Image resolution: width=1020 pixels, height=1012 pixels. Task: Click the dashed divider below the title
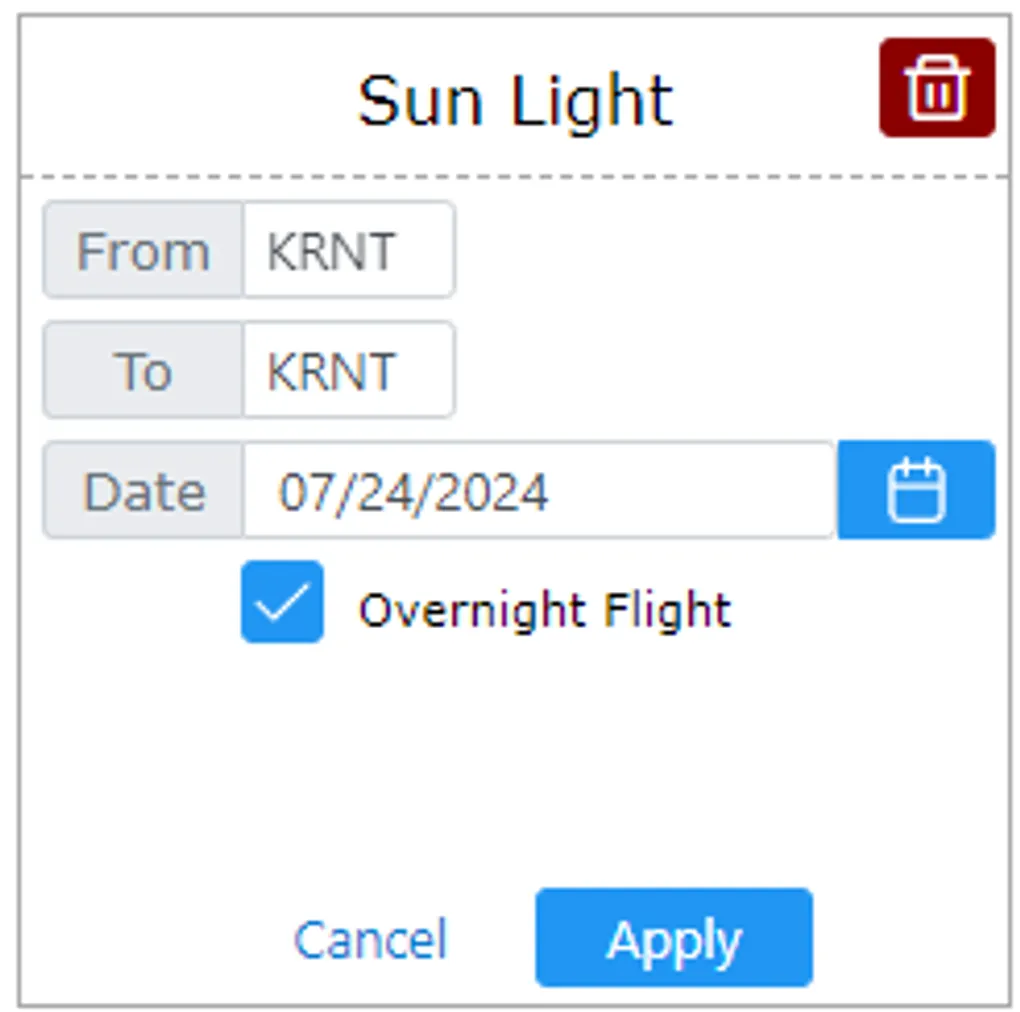tap(515, 177)
